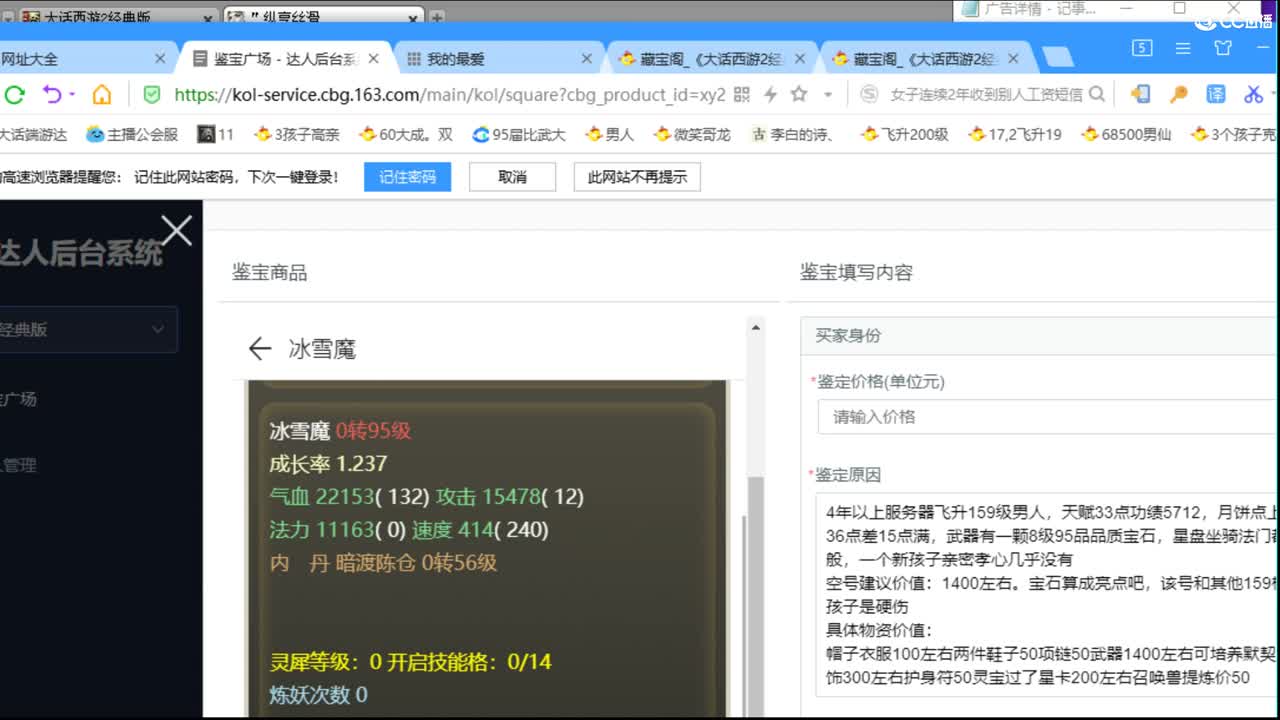
Task: Click the 取消 button in password prompt
Action: tap(512, 177)
